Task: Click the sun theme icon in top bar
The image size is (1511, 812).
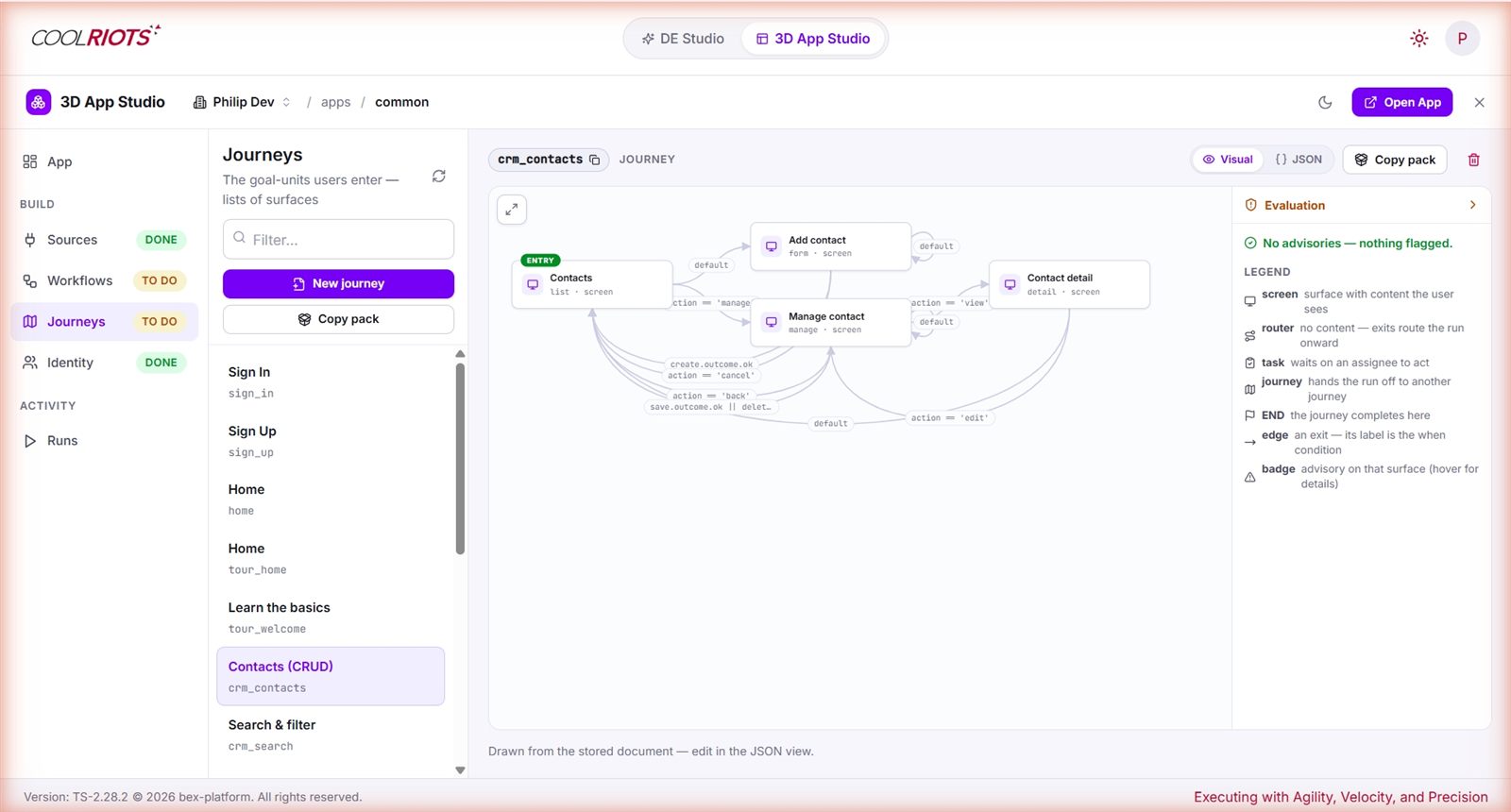Action: coord(1418,39)
